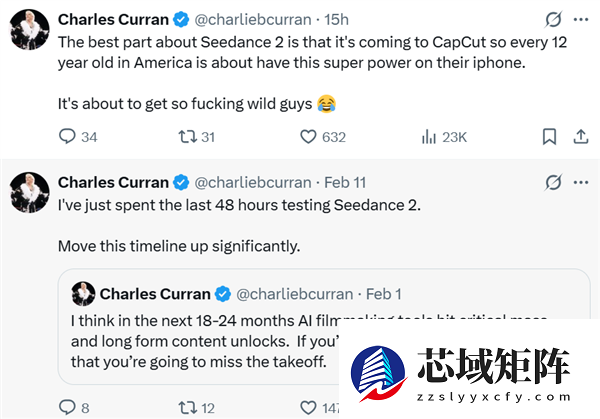Reply to the tweet with 8 replies
This screenshot has height=419, width=600.
tap(68, 406)
